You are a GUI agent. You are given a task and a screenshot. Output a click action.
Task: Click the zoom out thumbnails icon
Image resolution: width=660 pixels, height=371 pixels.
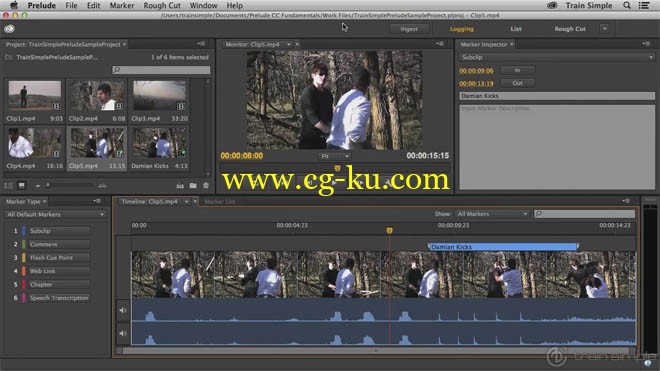(x=37, y=185)
